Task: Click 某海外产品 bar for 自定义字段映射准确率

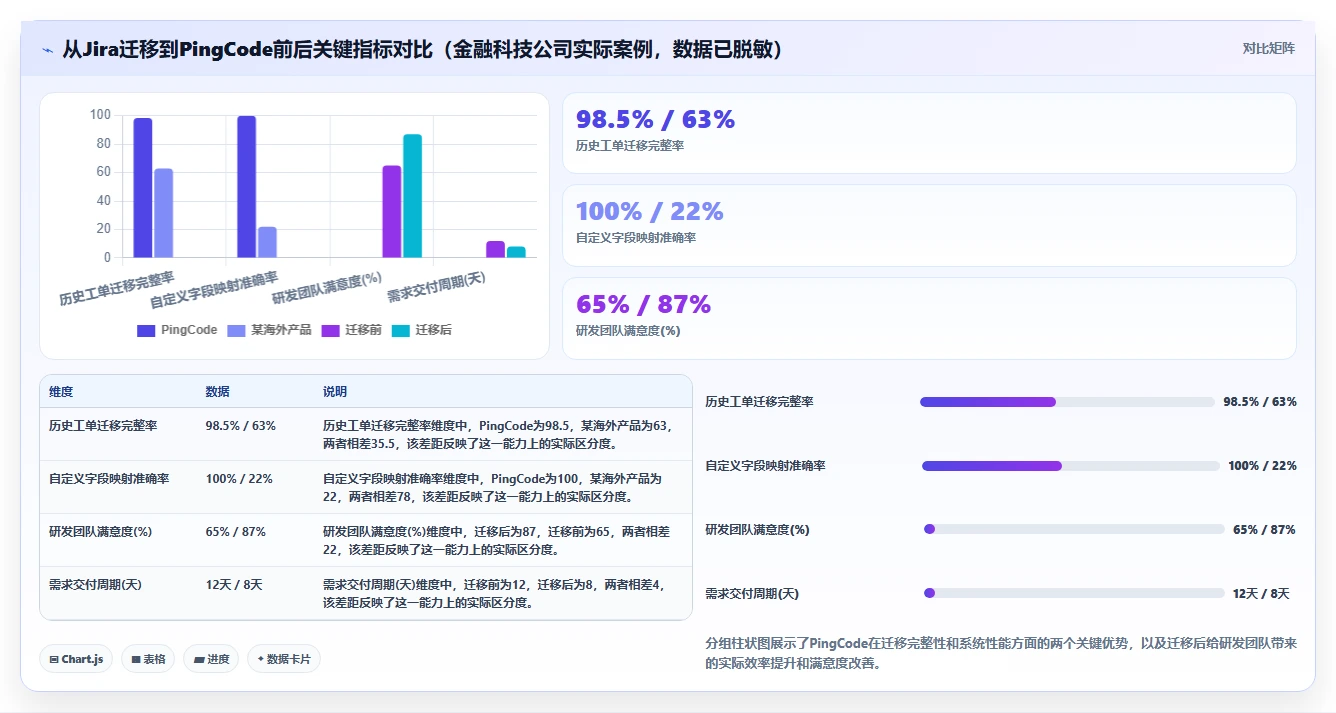Action: 267,242
